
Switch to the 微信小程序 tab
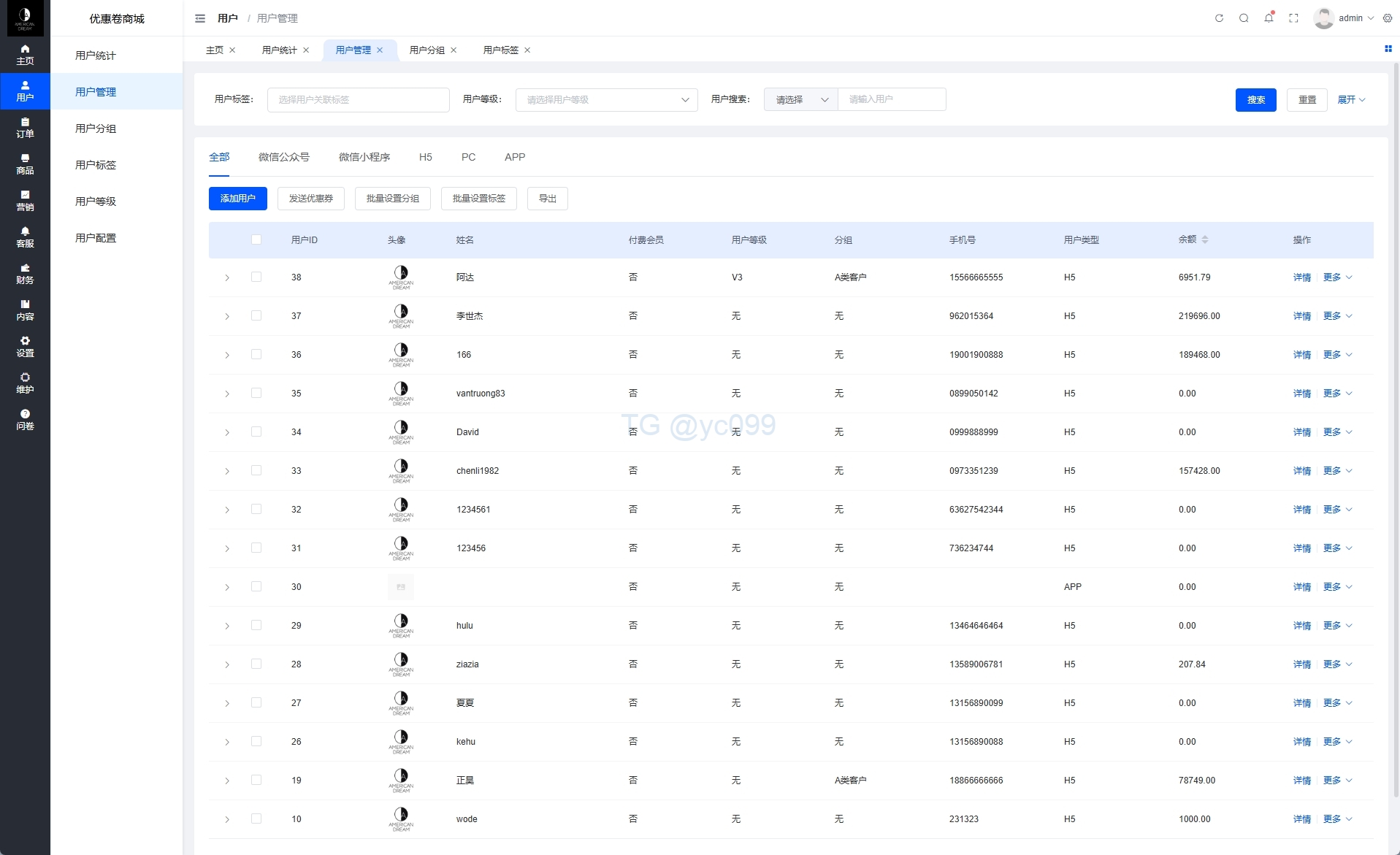(364, 157)
